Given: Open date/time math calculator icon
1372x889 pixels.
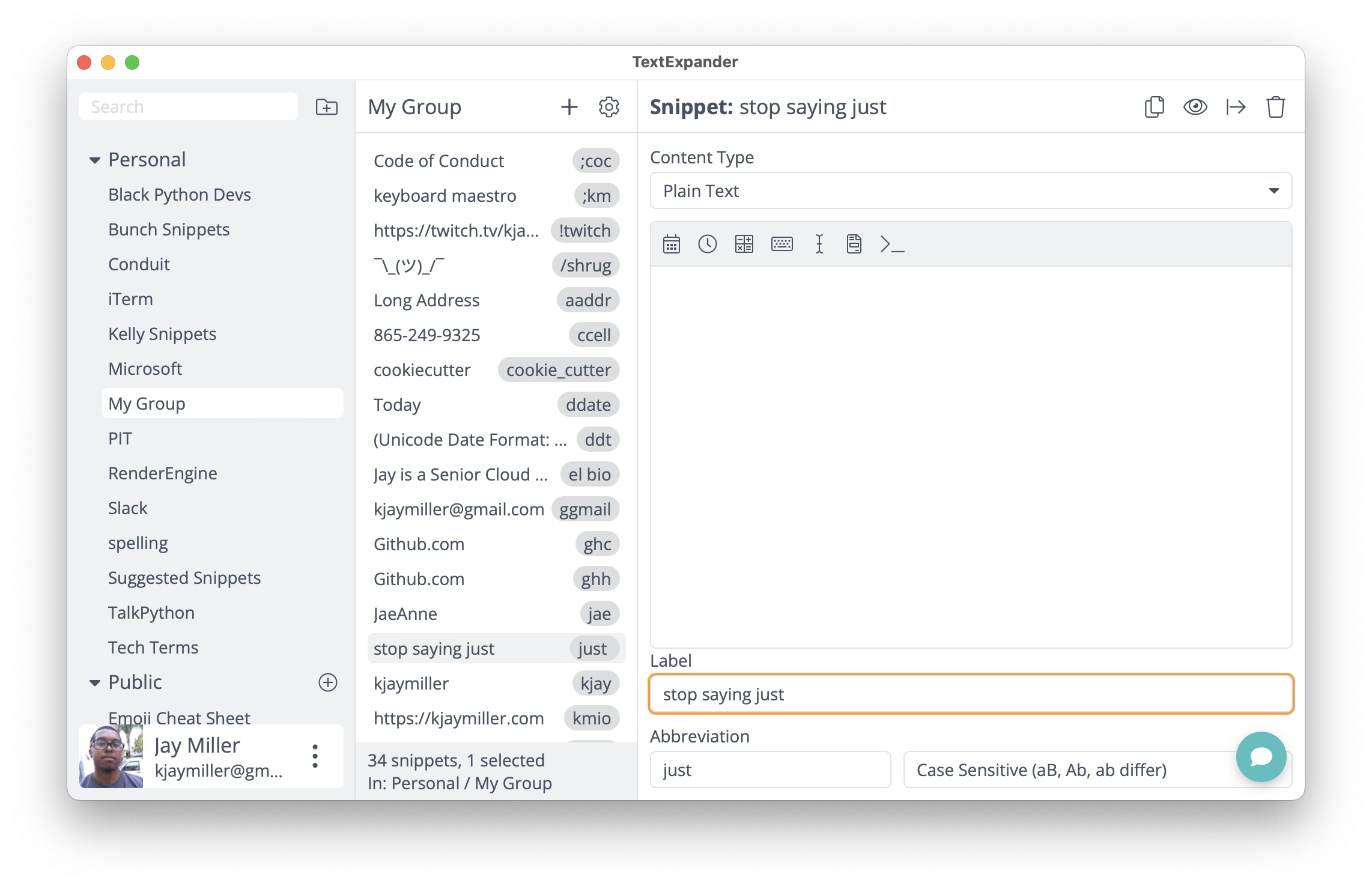Looking at the screenshot, I should pos(744,244).
